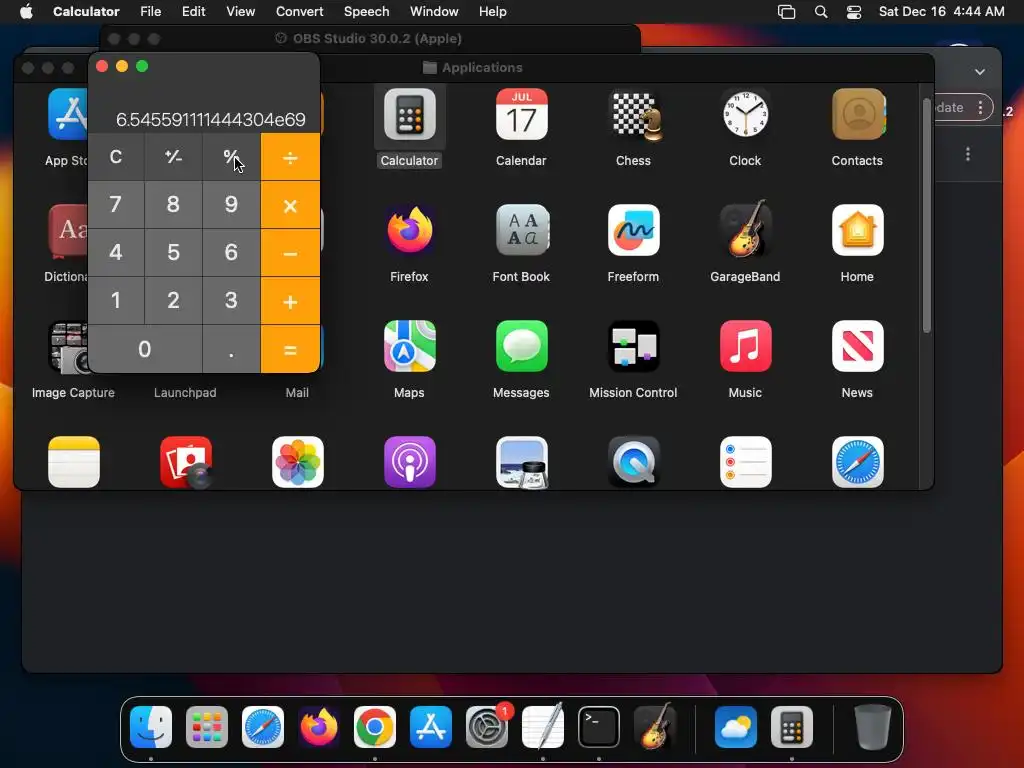Open the Font Book app

(521, 231)
